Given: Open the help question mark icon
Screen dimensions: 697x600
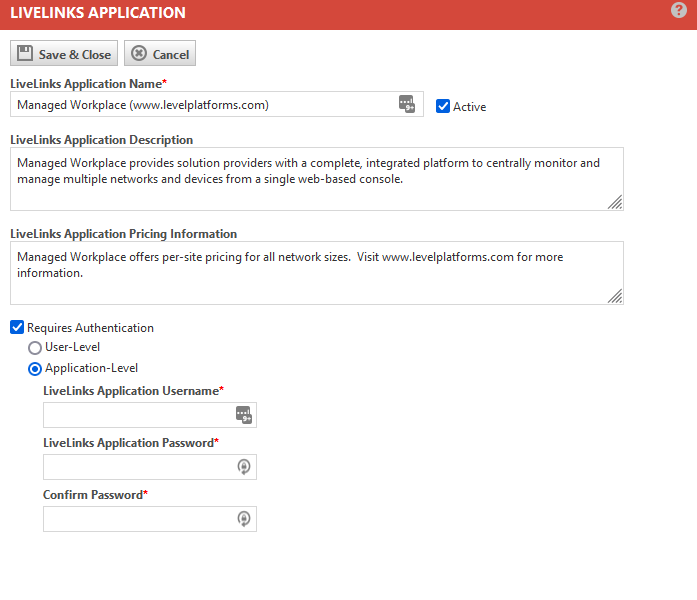Looking at the screenshot, I should (x=678, y=10).
